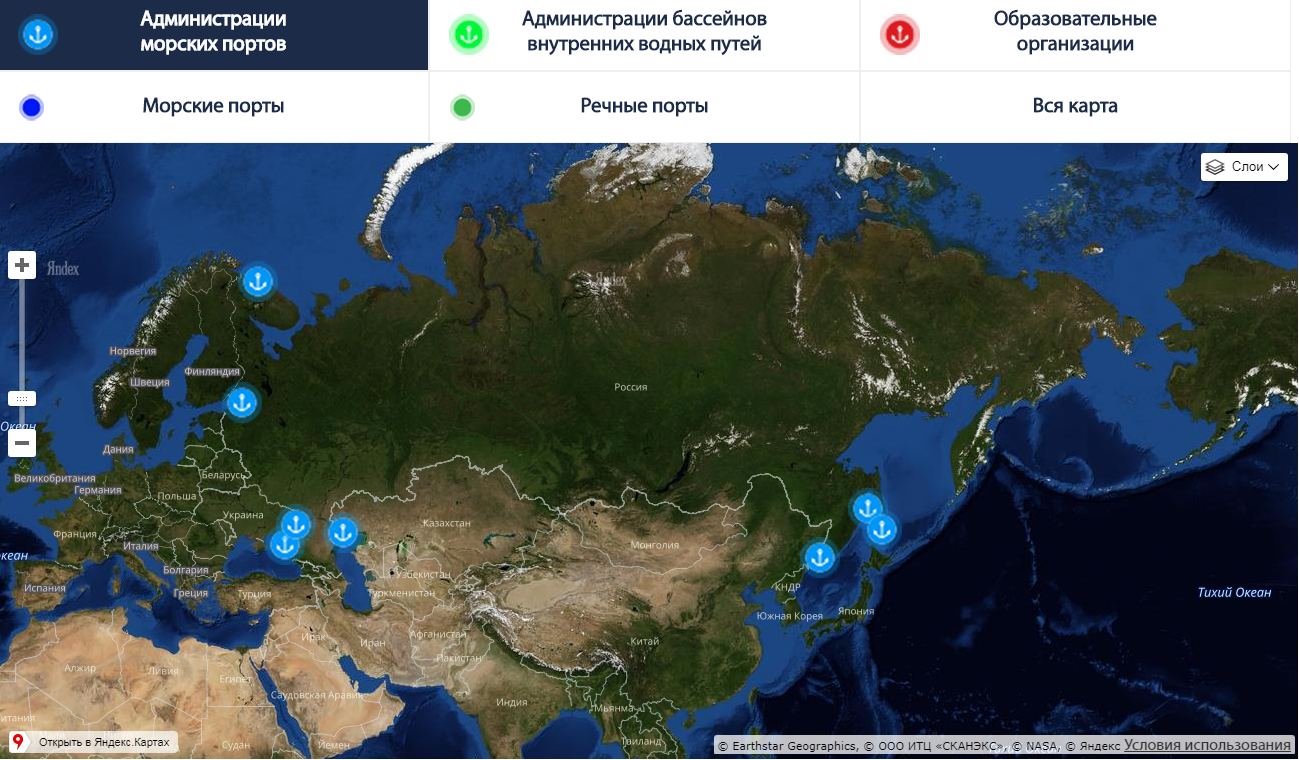Select Вся карта tab

[x=1075, y=106]
